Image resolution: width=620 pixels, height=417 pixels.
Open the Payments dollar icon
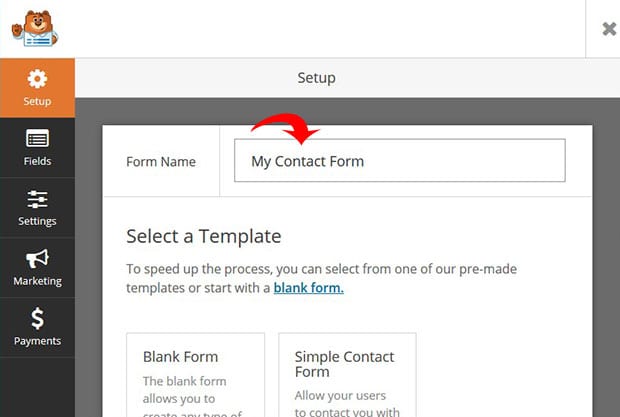[x=37, y=319]
